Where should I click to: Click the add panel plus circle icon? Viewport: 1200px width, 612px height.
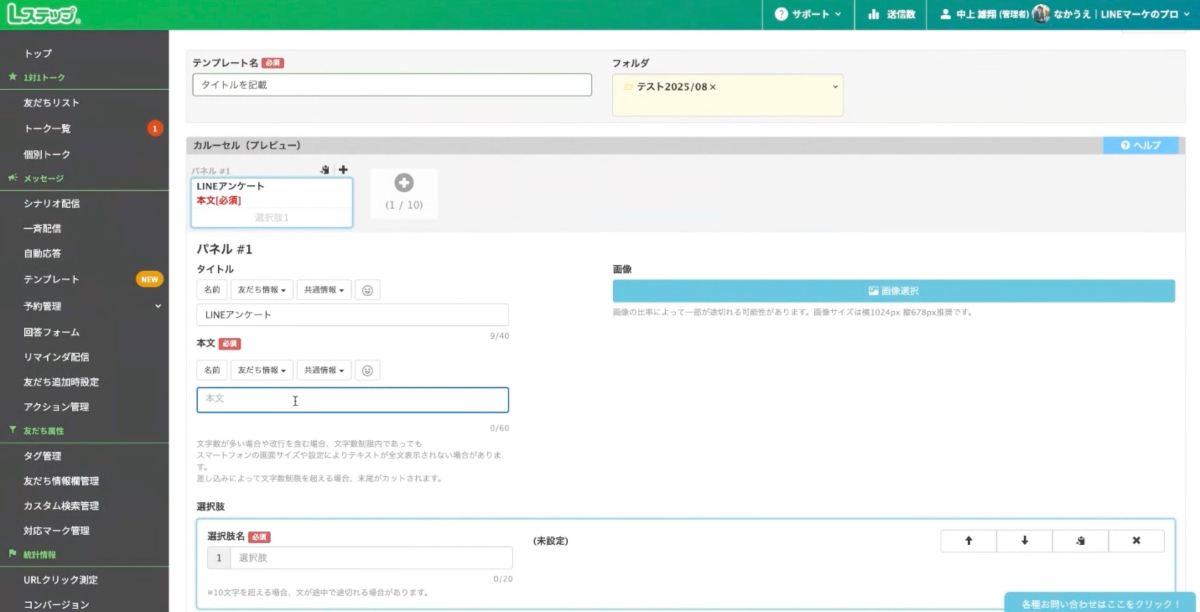[x=404, y=183]
